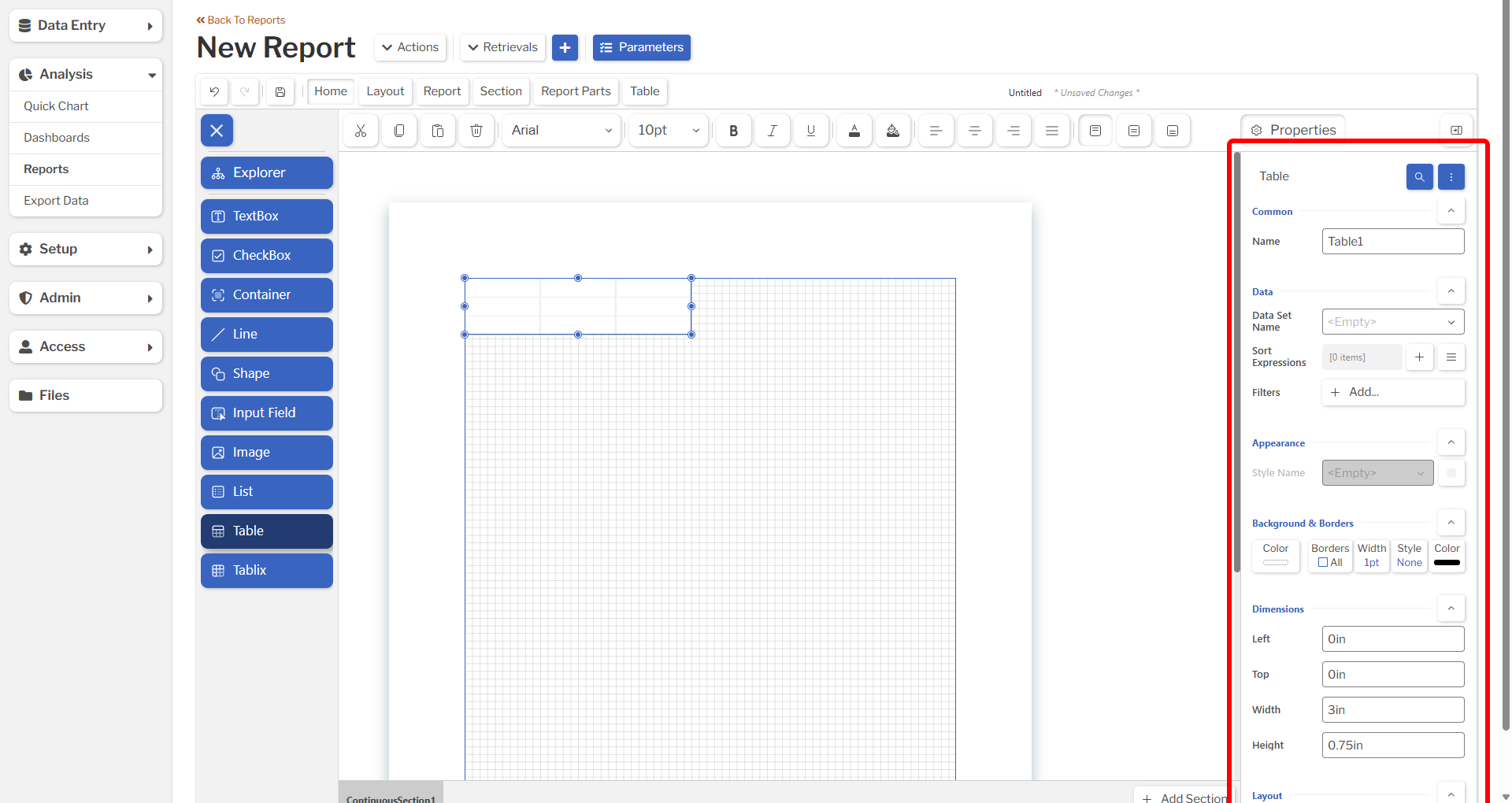Switch to the Layout tab
Viewport: 1512px width, 803px height.
click(x=385, y=91)
